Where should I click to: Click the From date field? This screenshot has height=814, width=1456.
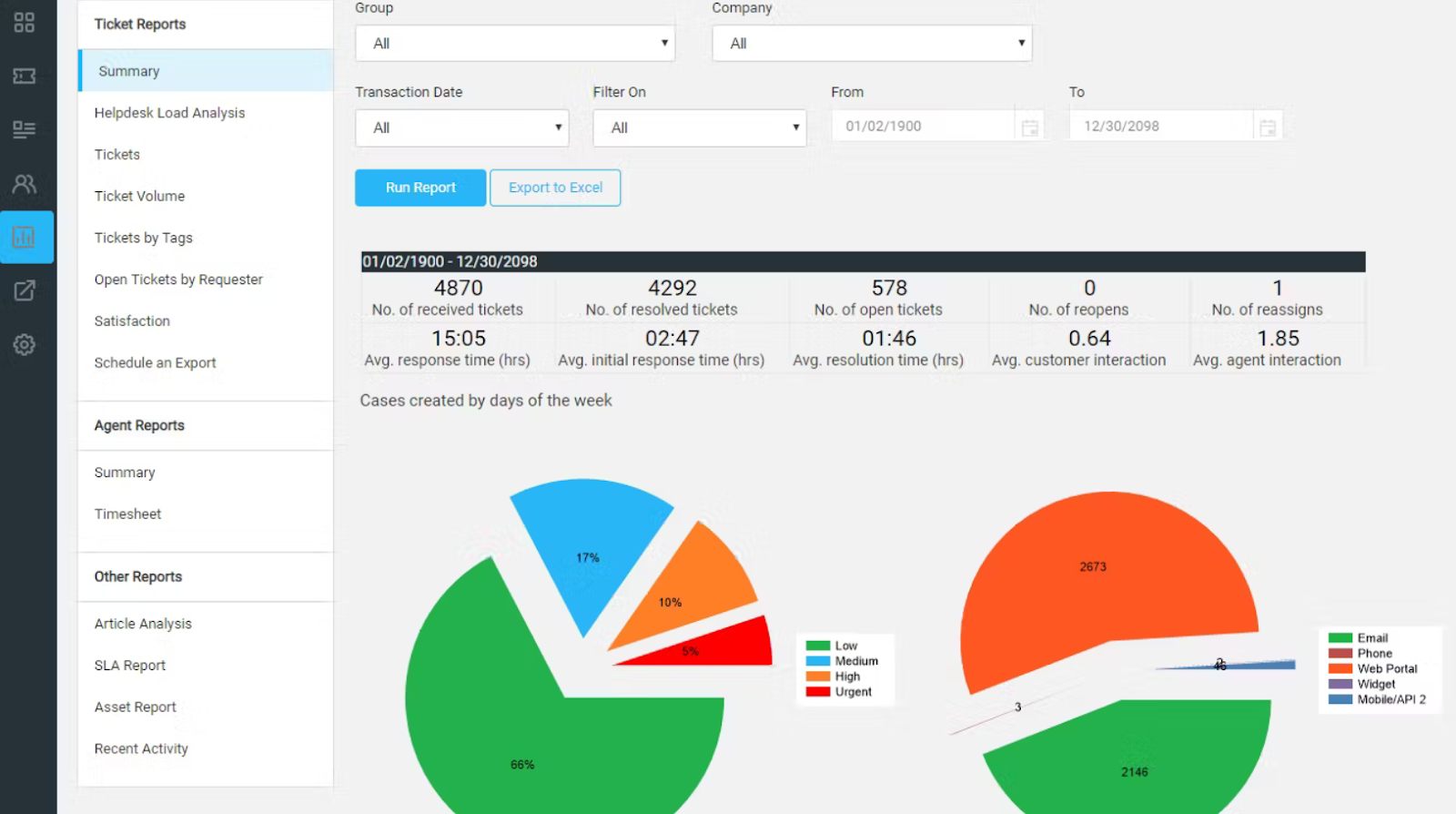click(923, 127)
